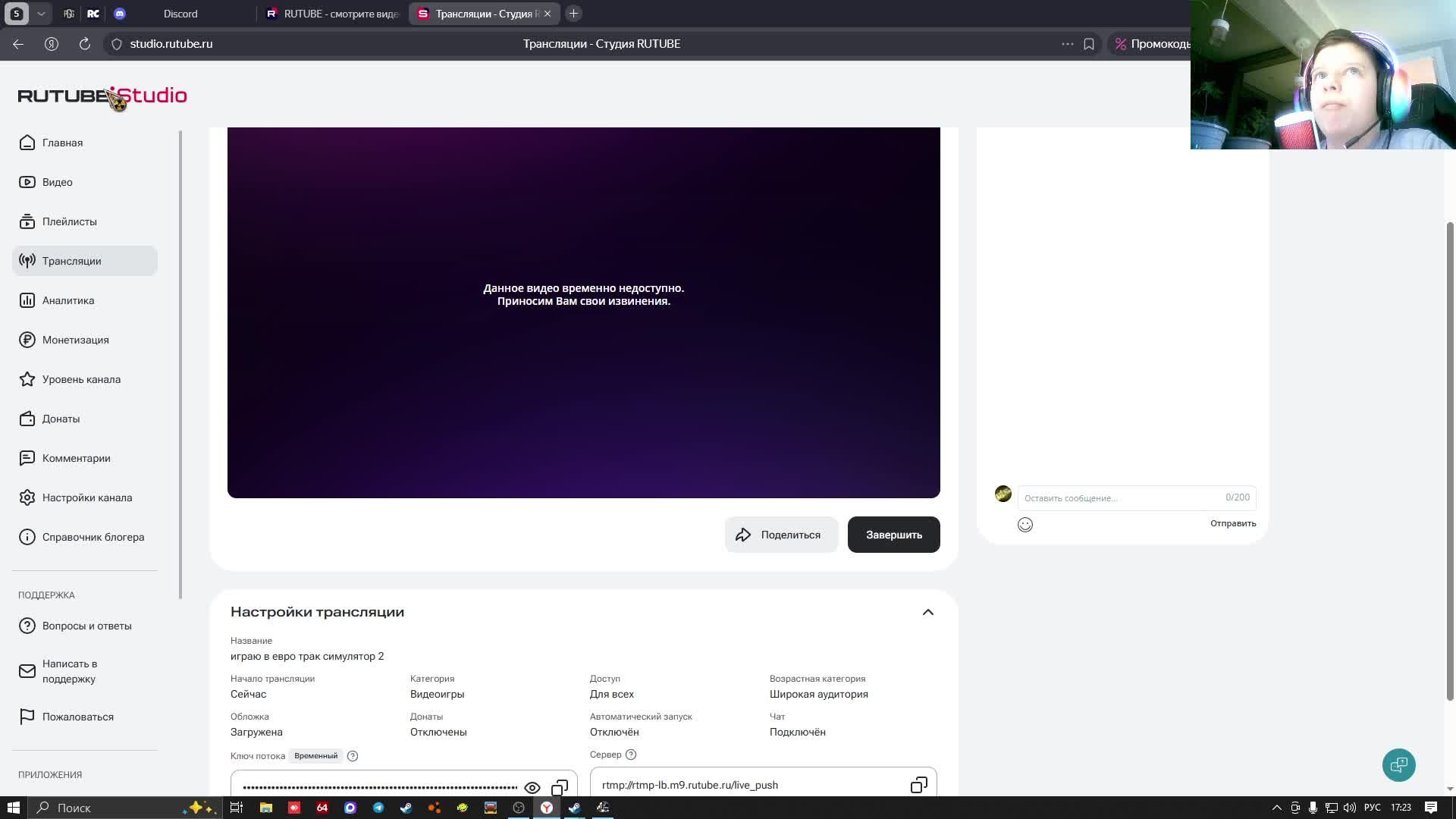Click the chat message input field
This screenshot has height=819, width=1456.
point(1119,498)
